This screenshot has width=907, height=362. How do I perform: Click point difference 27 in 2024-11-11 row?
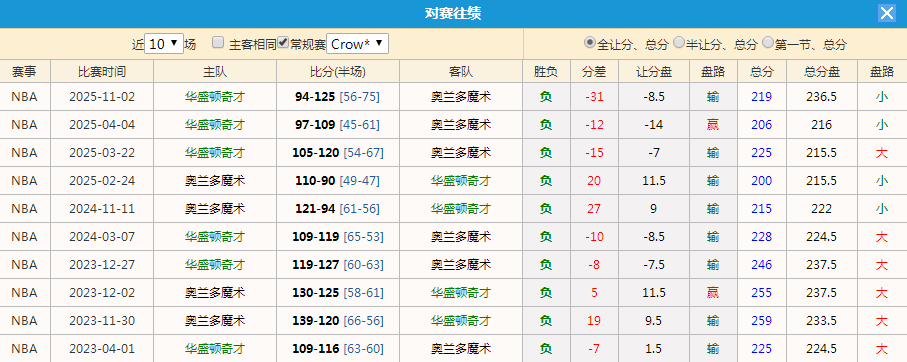click(x=594, y=209)
